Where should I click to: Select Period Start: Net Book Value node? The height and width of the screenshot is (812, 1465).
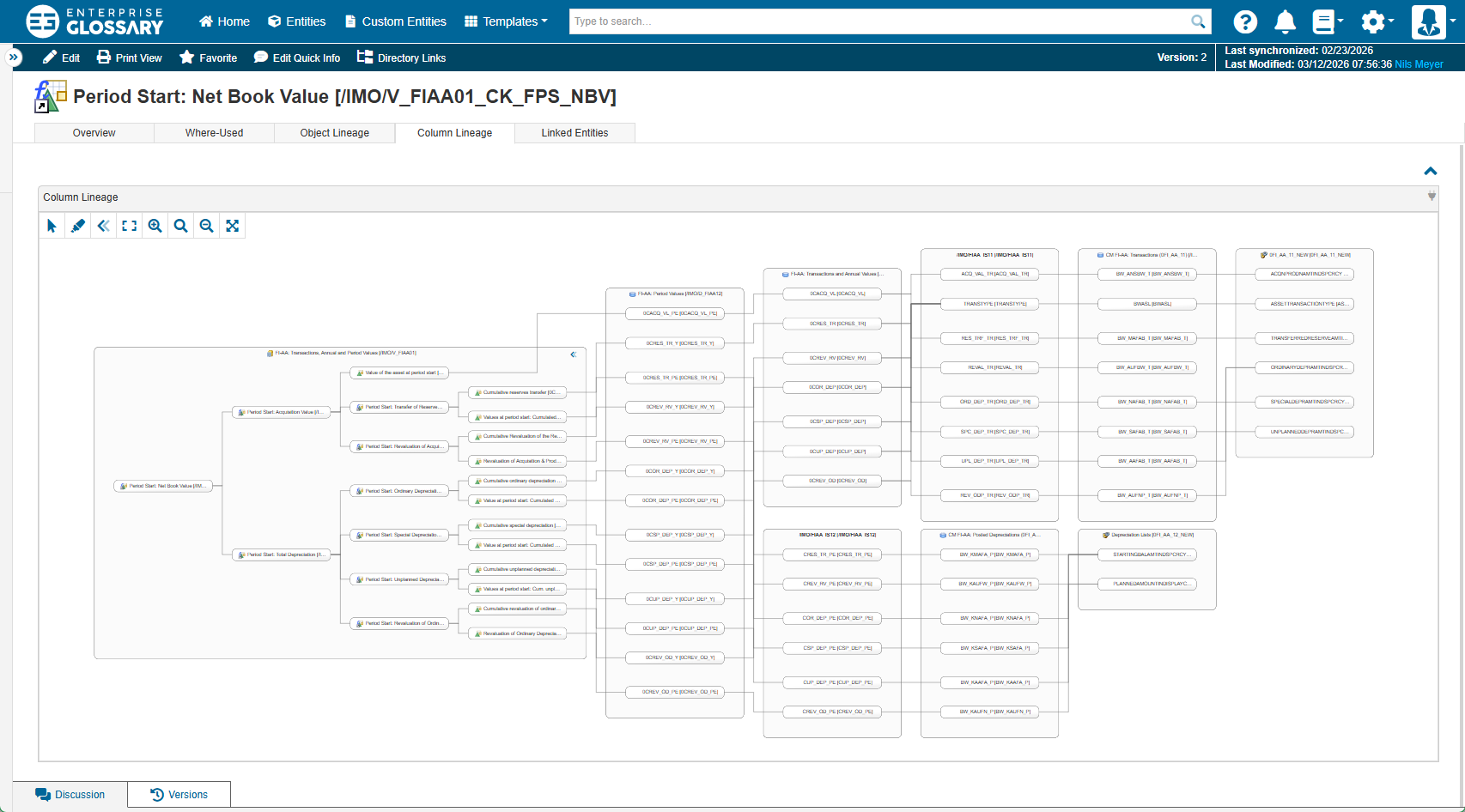tap(162, 486)
